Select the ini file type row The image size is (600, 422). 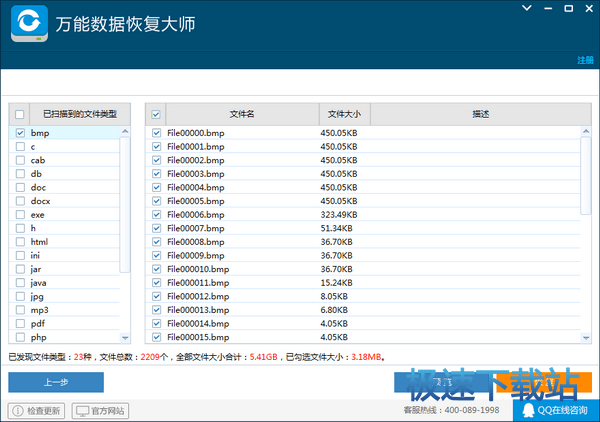coord(65,255)
